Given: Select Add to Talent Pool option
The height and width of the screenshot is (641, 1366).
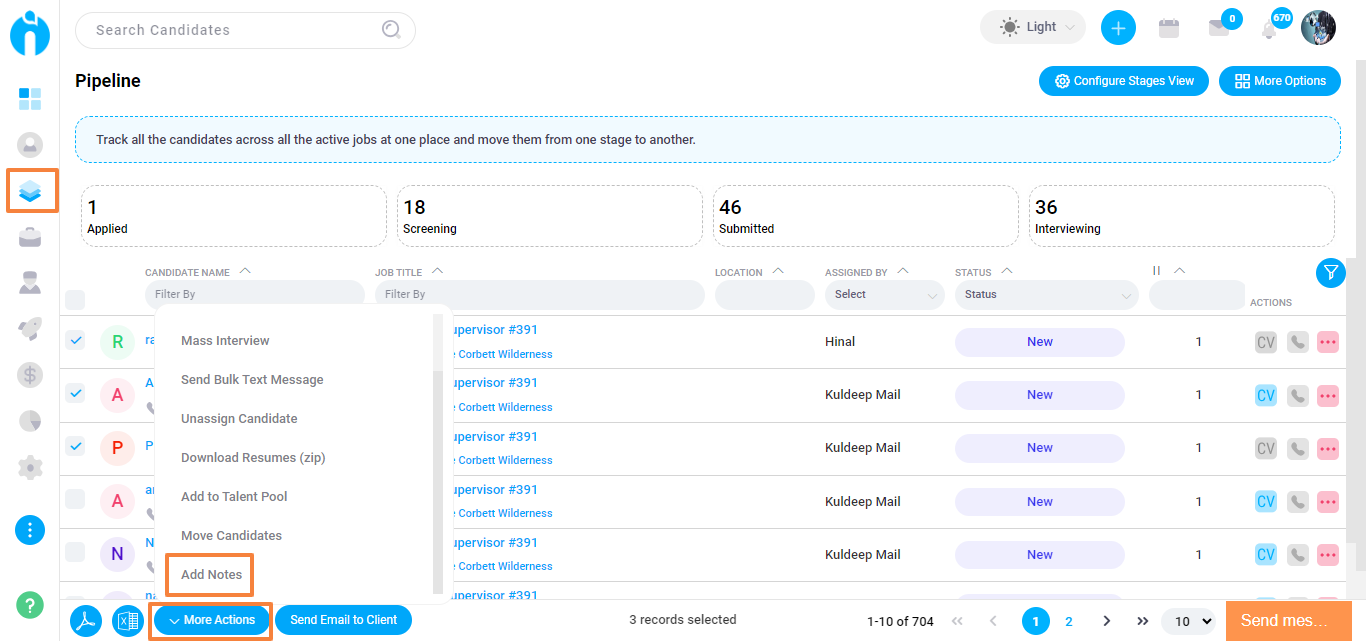Looking at the screenshot, I should [x=234, y=497].
